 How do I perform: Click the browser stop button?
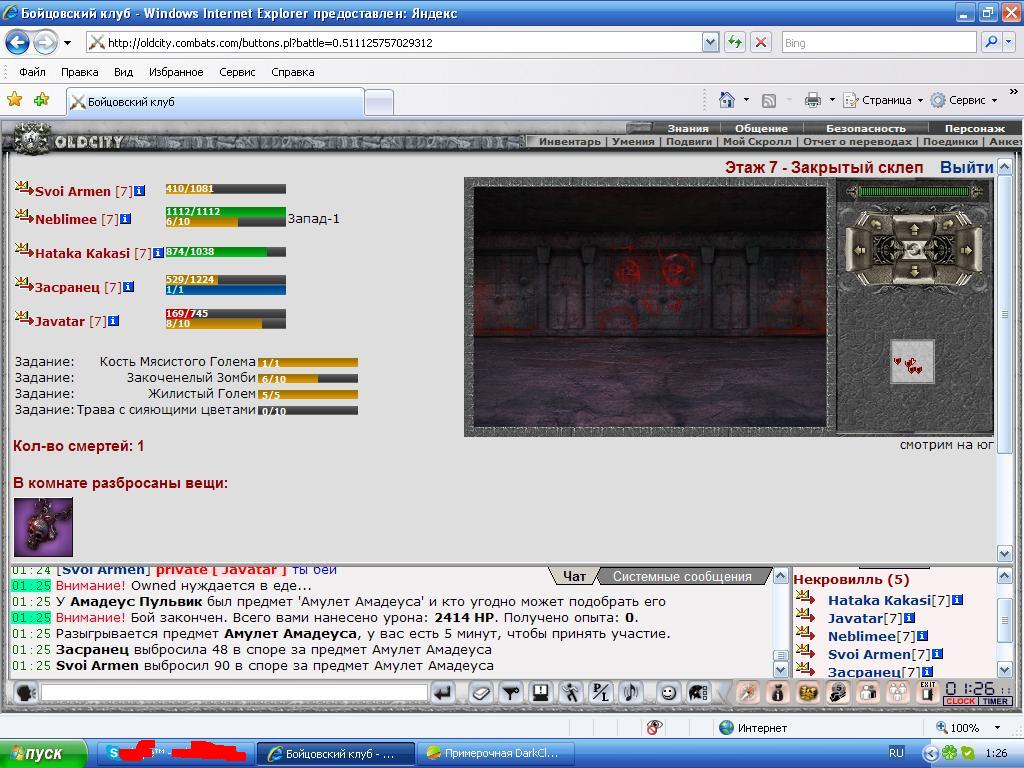(761, 42)
